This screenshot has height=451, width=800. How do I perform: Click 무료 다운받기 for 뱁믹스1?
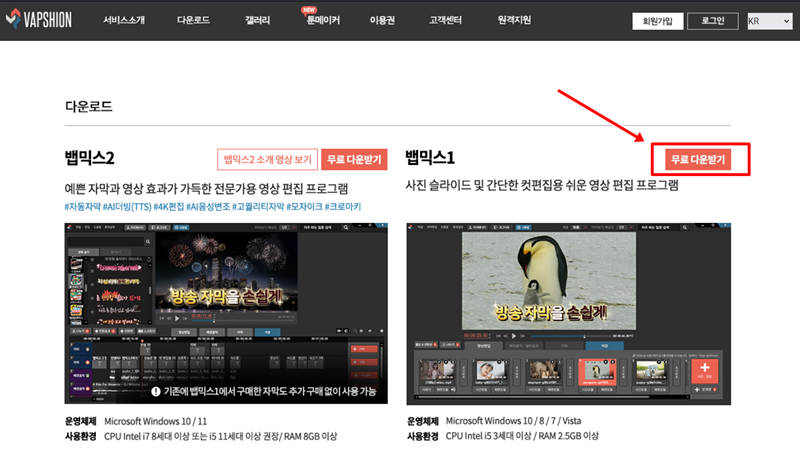click(698, 160)
